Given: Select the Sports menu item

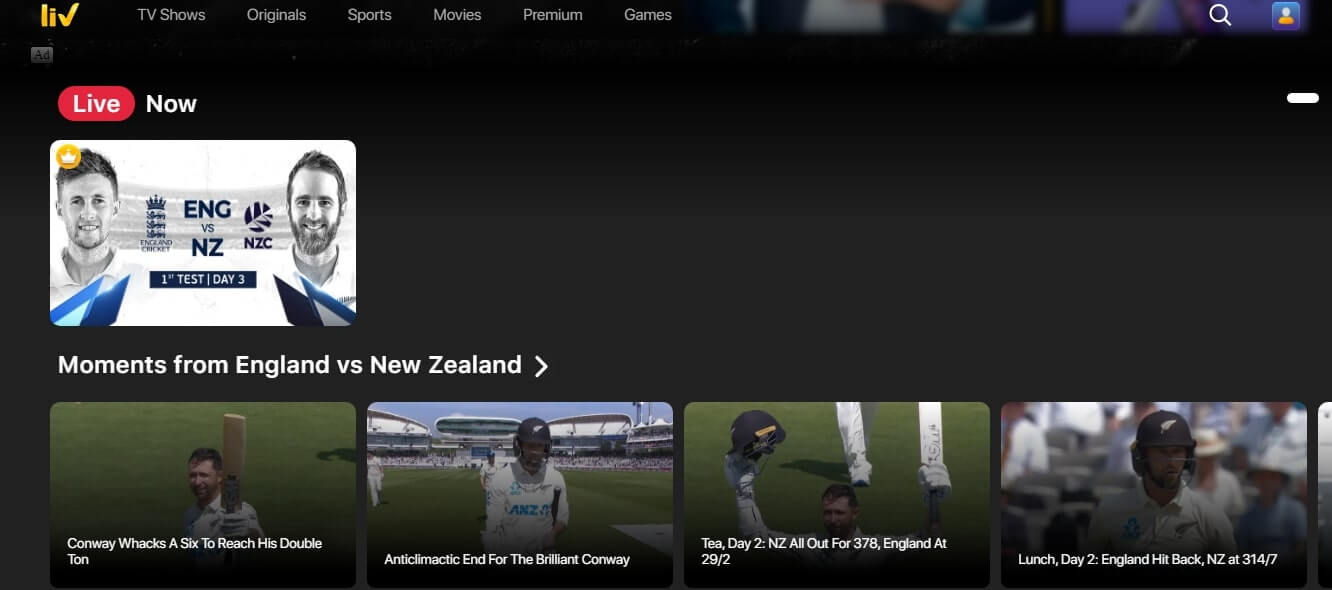Looking at the screenshot, I should pos(369,15).
